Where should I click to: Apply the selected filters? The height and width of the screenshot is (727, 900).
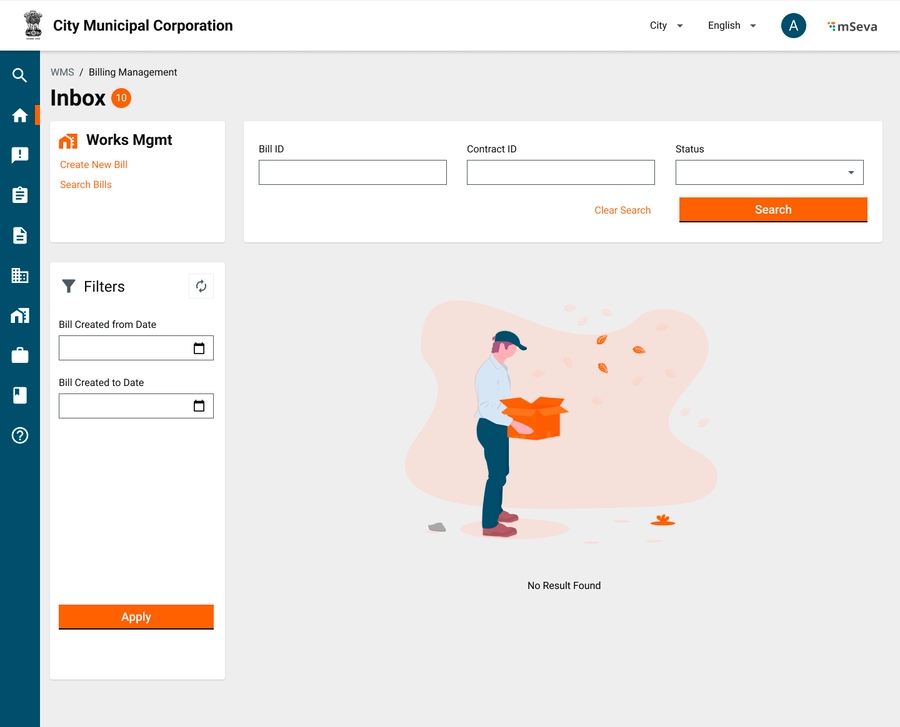(x=136, y=617)
